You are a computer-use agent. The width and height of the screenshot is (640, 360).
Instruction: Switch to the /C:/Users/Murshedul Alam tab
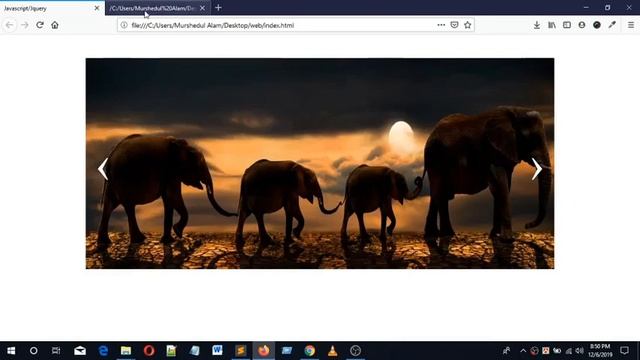(158, 8)
